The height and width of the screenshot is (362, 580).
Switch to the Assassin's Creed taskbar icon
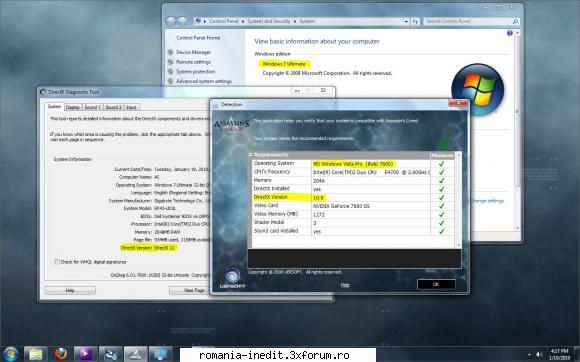(135, 354)
